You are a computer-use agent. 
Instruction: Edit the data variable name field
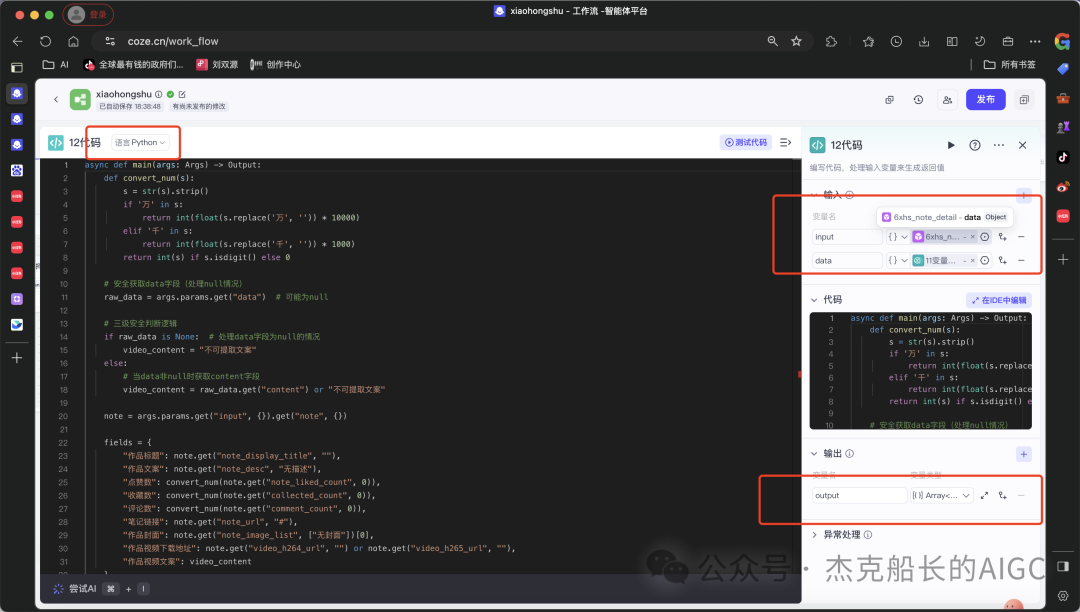point(847,260)
